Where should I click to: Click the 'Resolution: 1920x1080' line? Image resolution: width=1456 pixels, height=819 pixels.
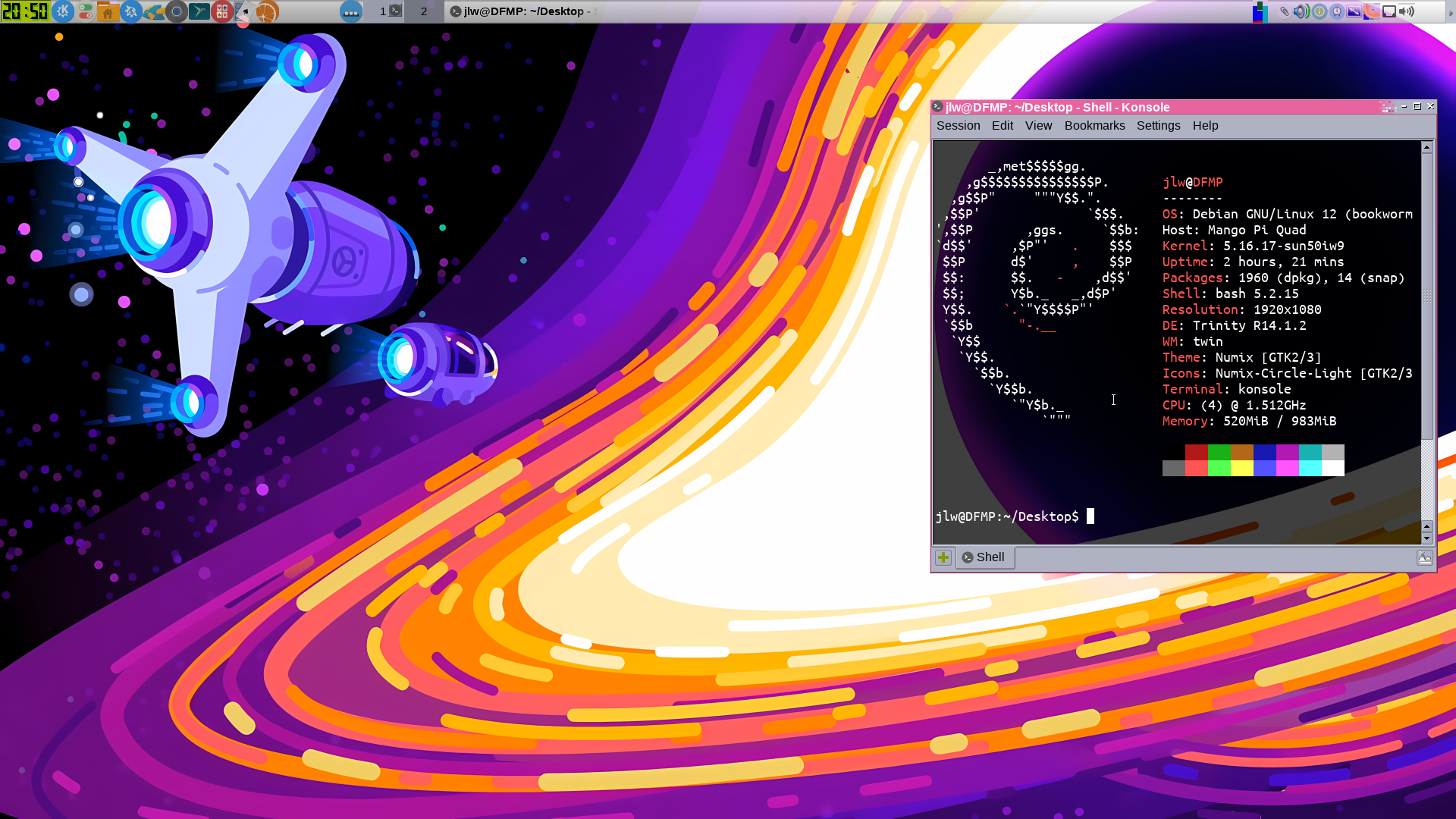pos(1241,309)
